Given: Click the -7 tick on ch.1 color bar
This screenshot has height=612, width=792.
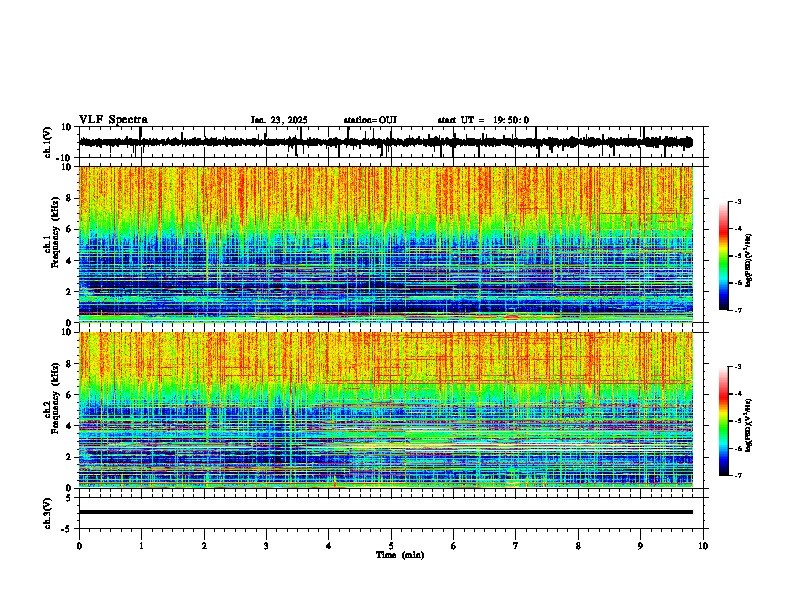Looking at the screenshot, I should [738, 310].
